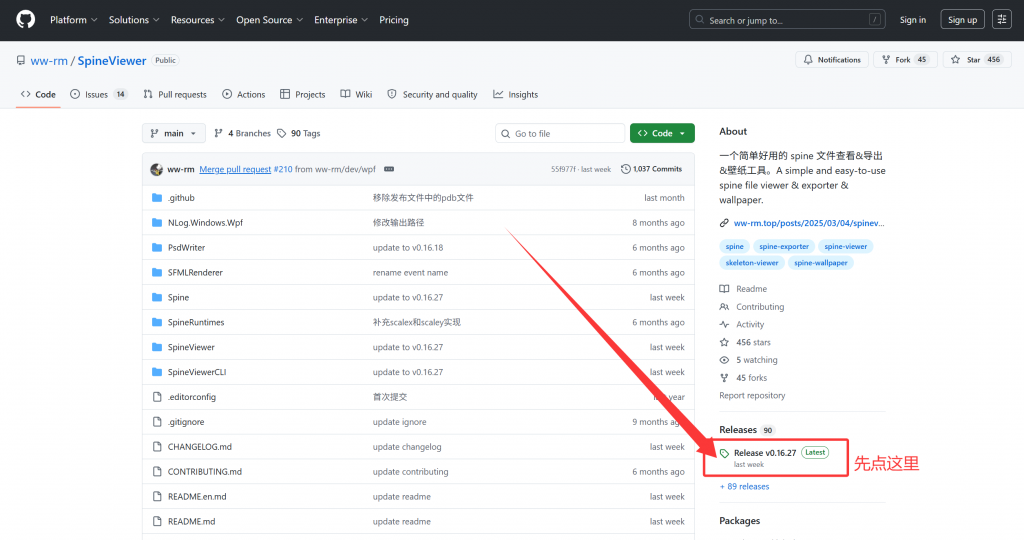
Task: Select the spine-viewer topic tag
Action: (x=845, y=246)
